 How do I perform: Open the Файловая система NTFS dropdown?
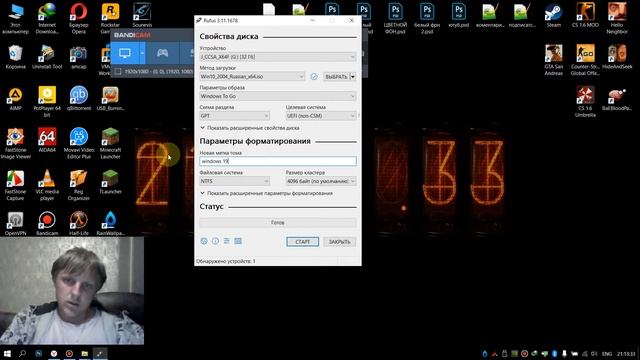click(x=235, y=181)
